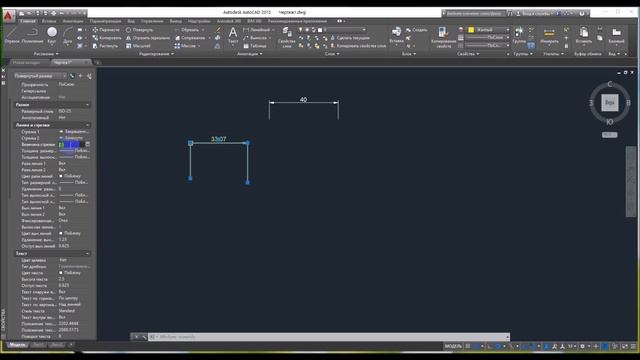Select the Текст text tool

coord(233,35)
